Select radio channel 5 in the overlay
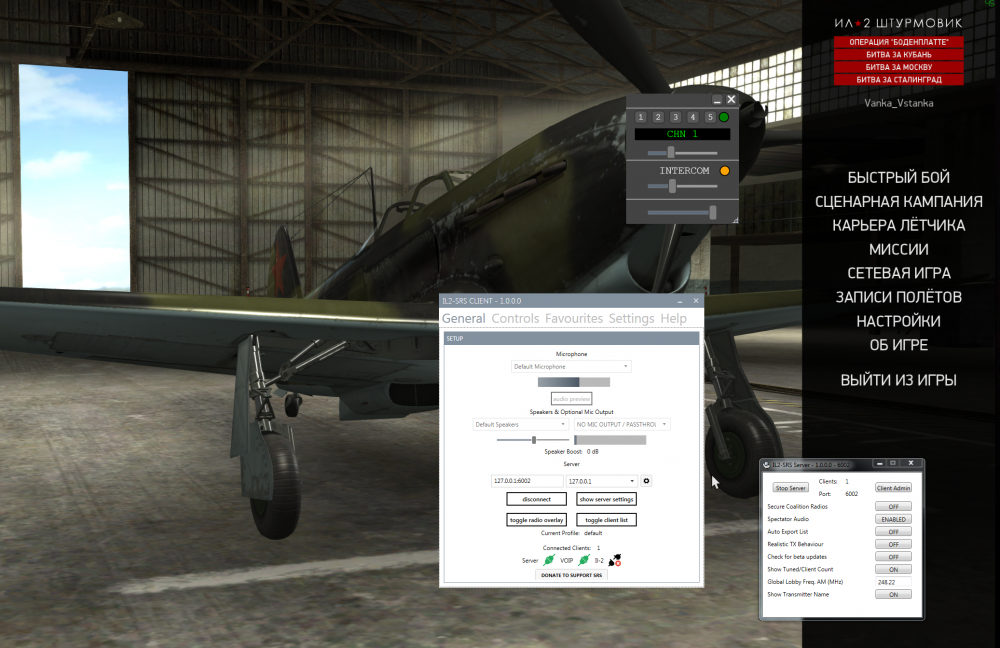This screenshot has height=648, width=1000. click(710, 117)
